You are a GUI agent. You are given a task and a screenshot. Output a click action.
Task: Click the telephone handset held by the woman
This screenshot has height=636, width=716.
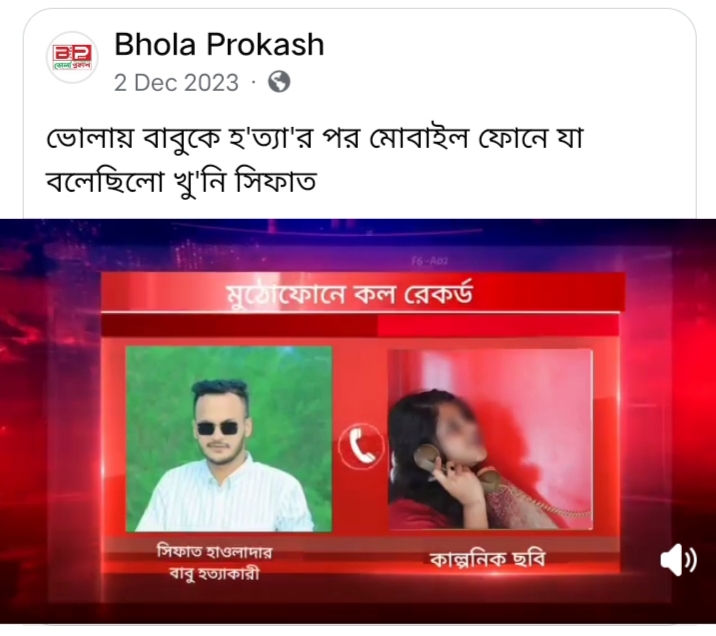coord(427,459)
